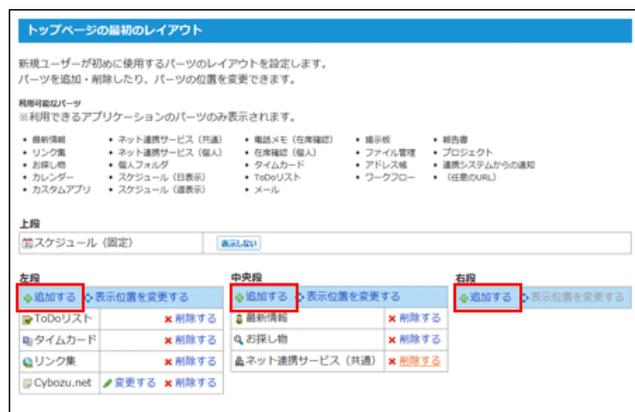Viewport: 635px width, 412px height.
Task: Click the お探し物 magnifier icon
Action: tap(239, 340)
